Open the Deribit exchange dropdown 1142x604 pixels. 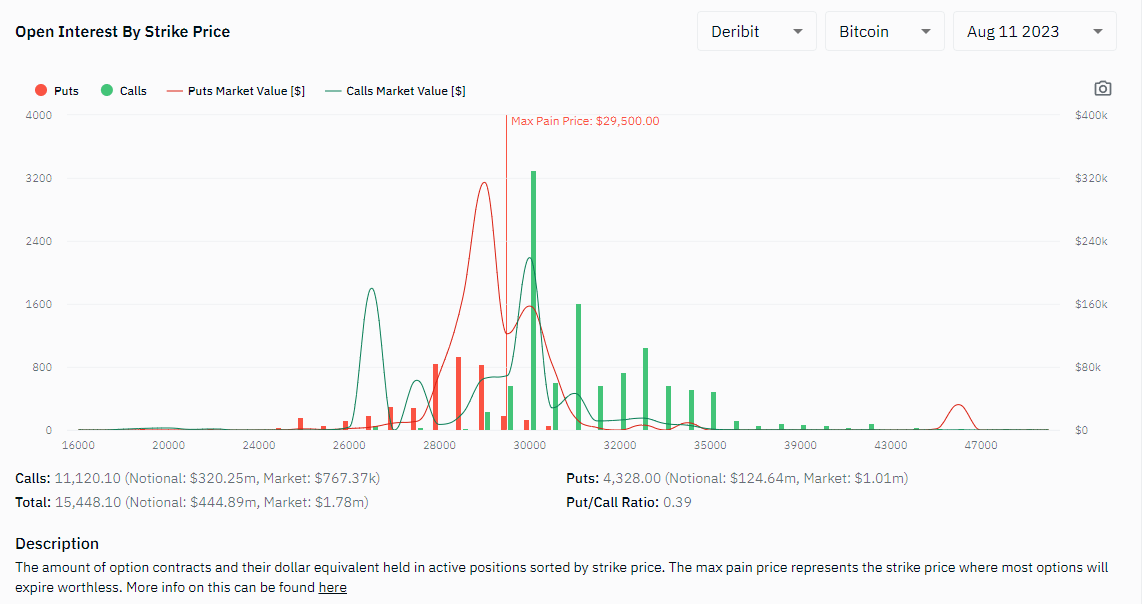pyautogui.click(x=757, y=31)
